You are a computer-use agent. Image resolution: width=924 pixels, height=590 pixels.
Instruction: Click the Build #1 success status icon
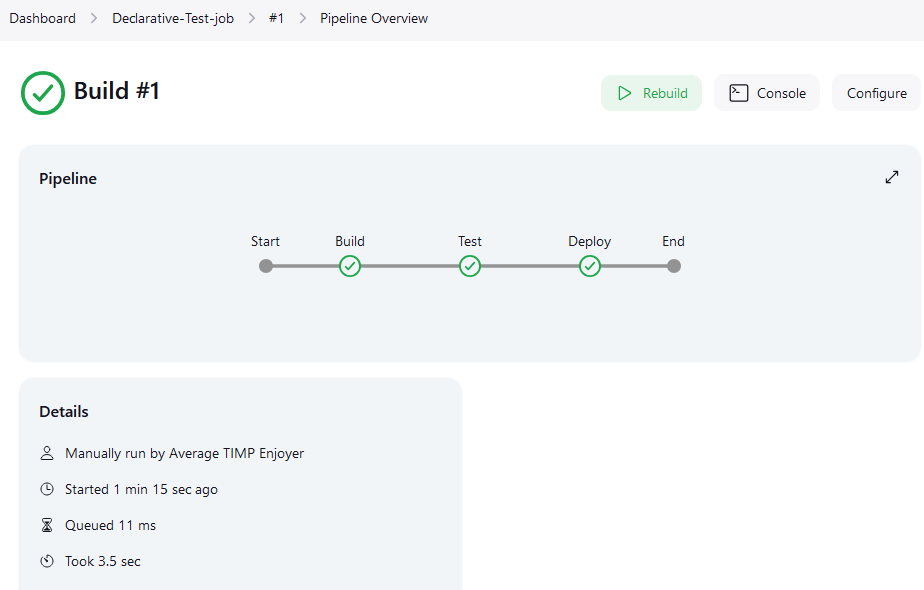pos(43,93)
